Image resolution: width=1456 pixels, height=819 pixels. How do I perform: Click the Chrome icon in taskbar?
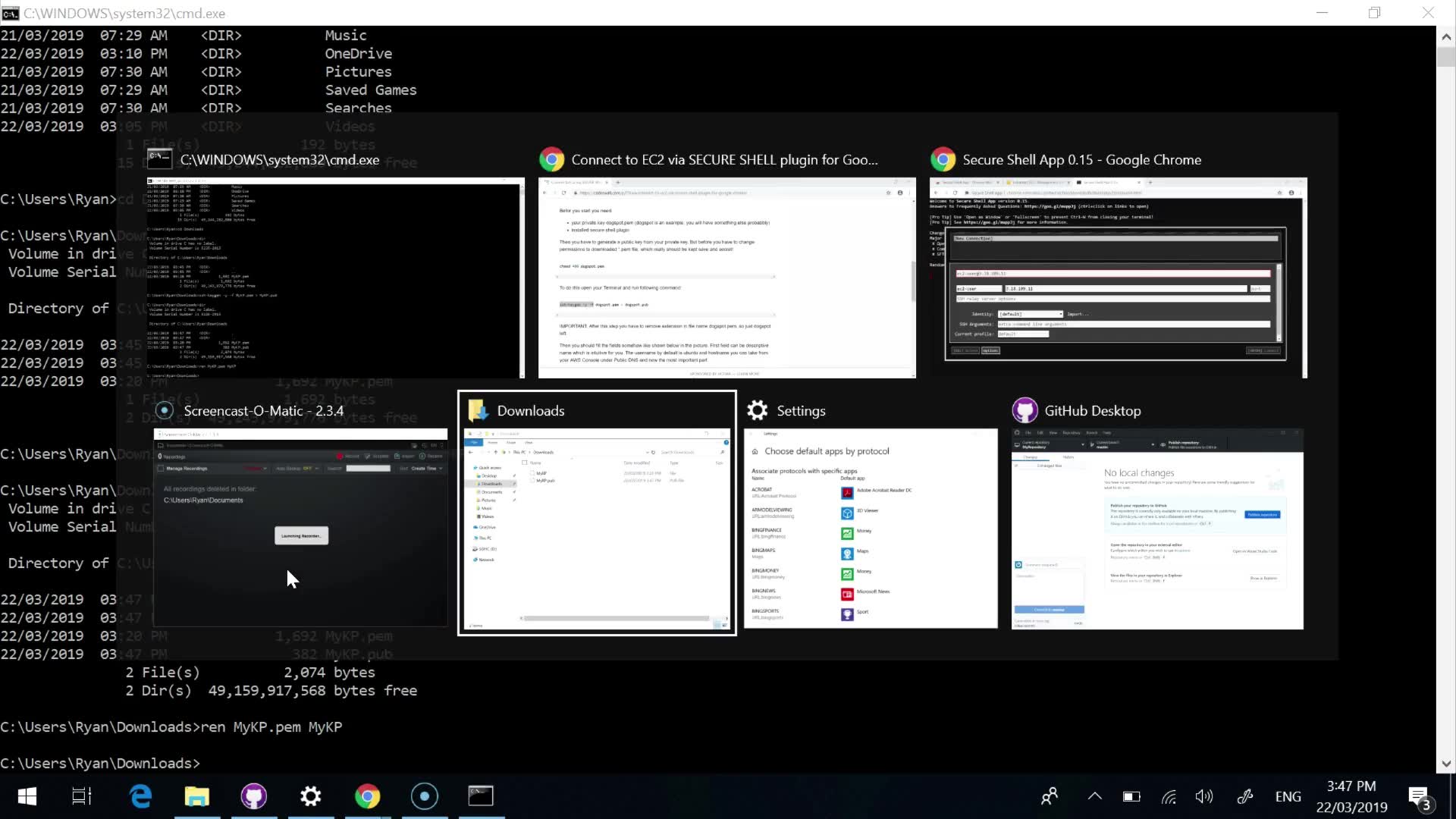coord(368,796)
